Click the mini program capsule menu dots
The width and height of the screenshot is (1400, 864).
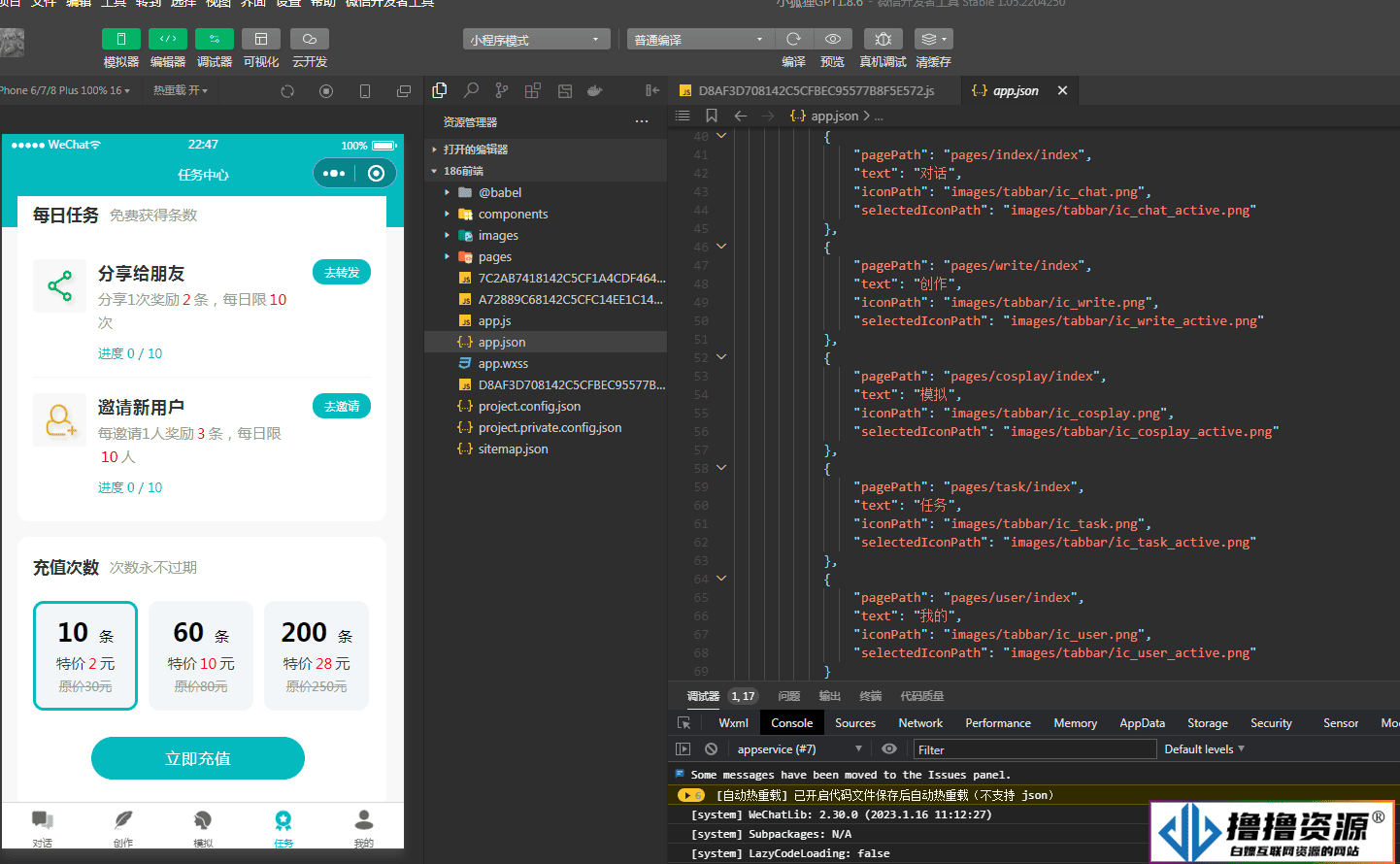pos(334,174)
